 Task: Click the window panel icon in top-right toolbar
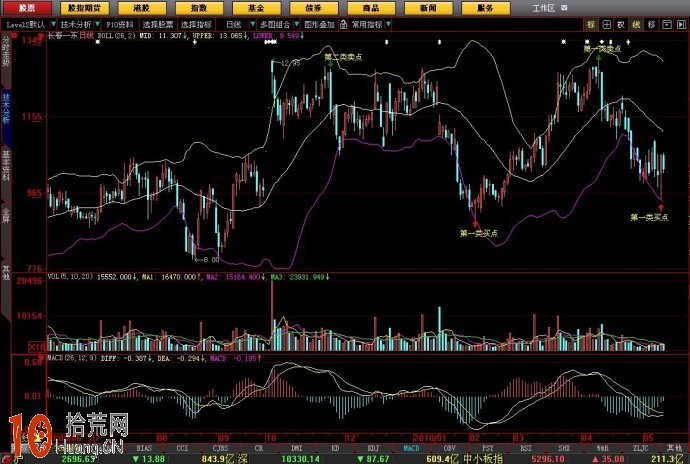pos(667,25)
